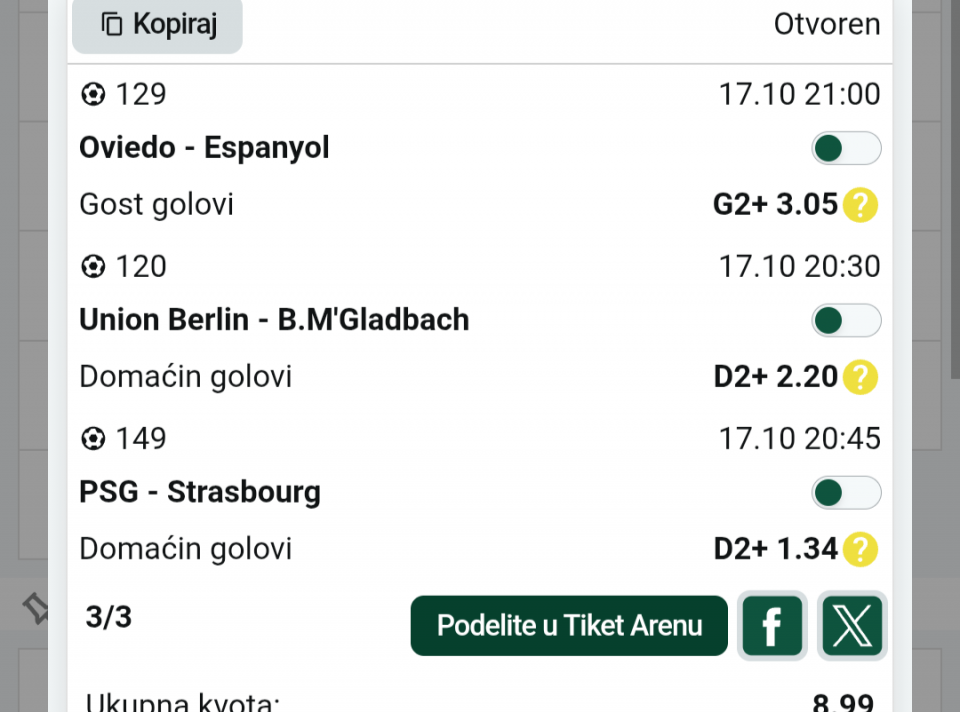Click the help icon next to D2+ 1.34
The image size is (960, 712).
[x=860, y=549]
